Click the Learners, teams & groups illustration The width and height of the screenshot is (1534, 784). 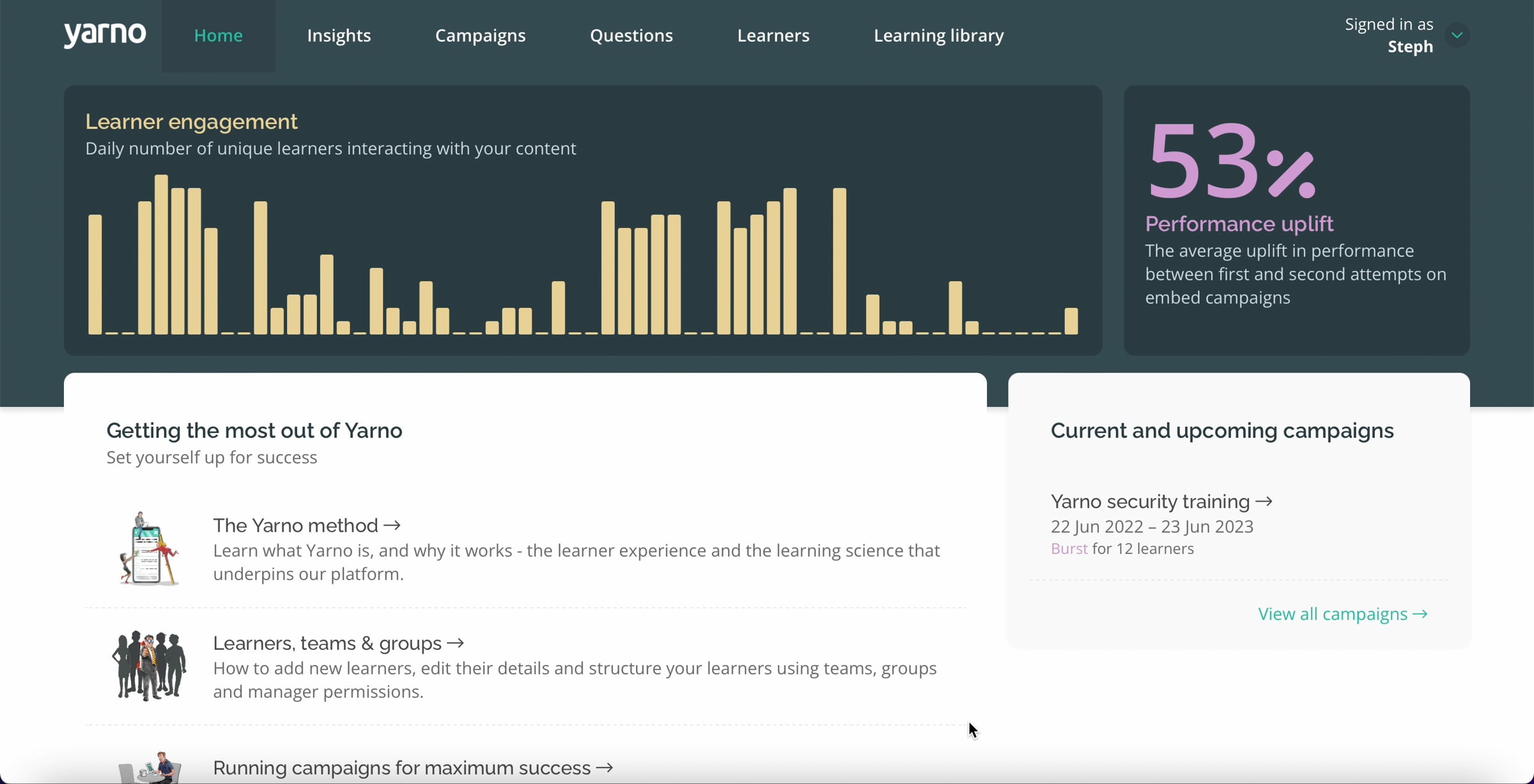click(x=149, y=666)
